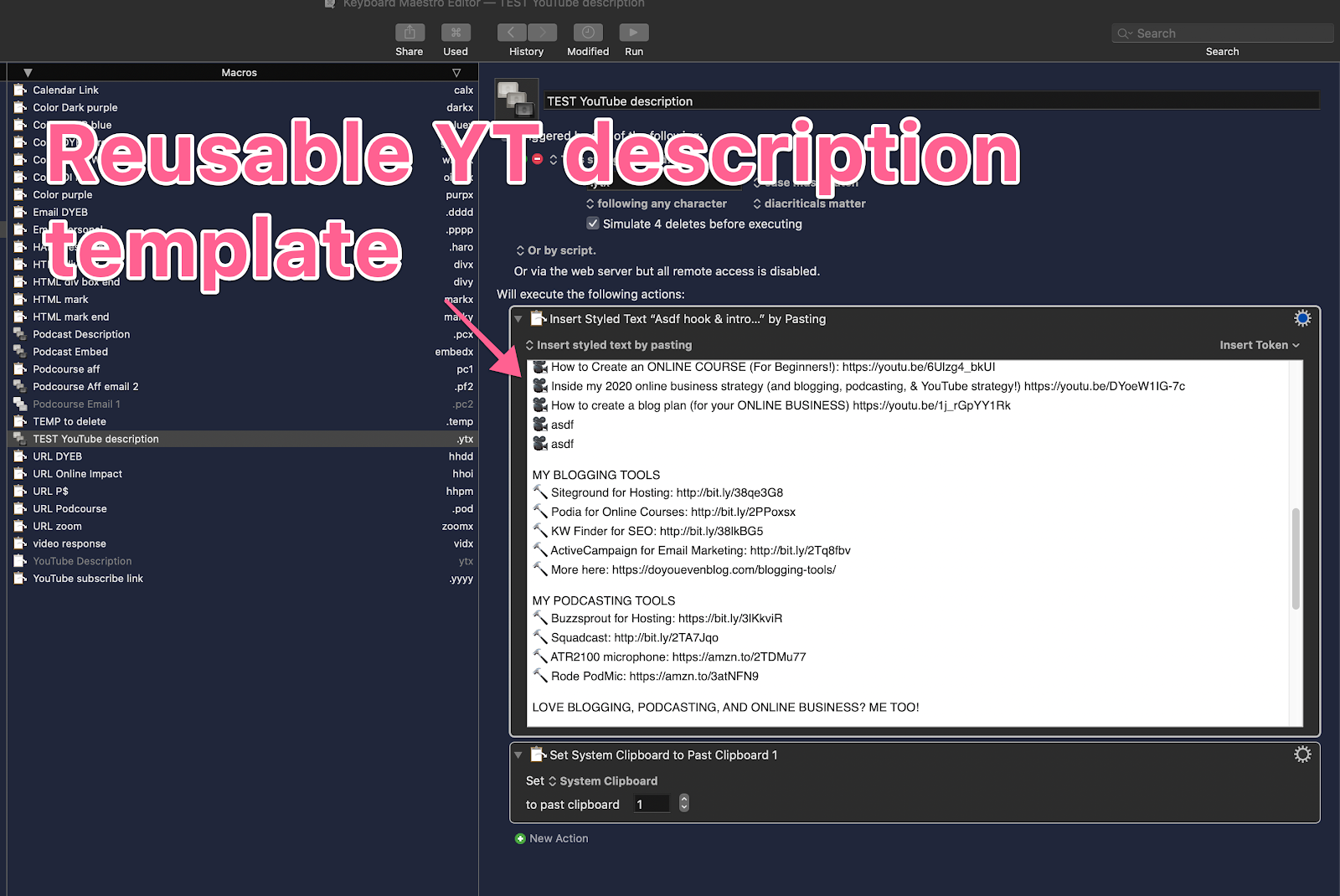Image resolution: width=1340 pixels, height=896 pixels.
Task: Go forward in History with right arrow
Action: [x=542, y=33]
